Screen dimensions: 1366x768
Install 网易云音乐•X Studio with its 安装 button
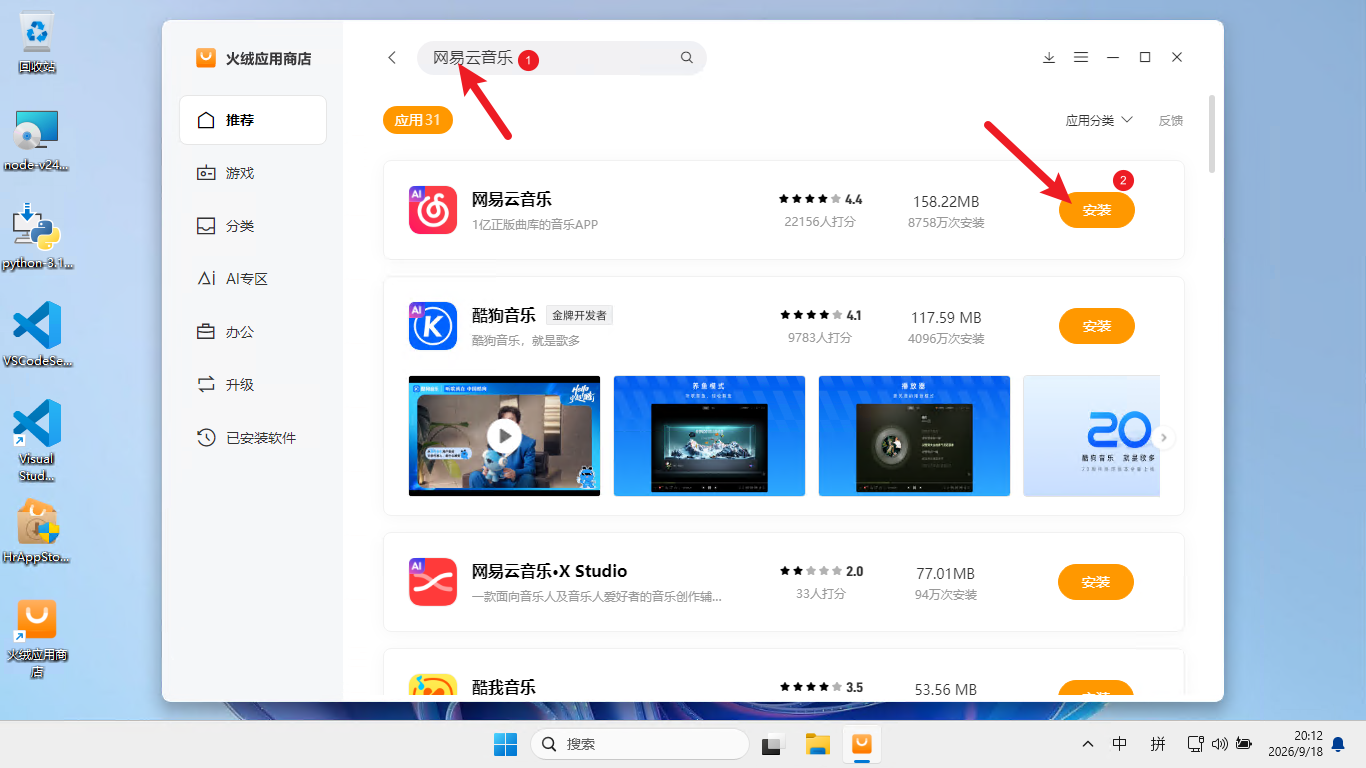(x=1096, y=582)
